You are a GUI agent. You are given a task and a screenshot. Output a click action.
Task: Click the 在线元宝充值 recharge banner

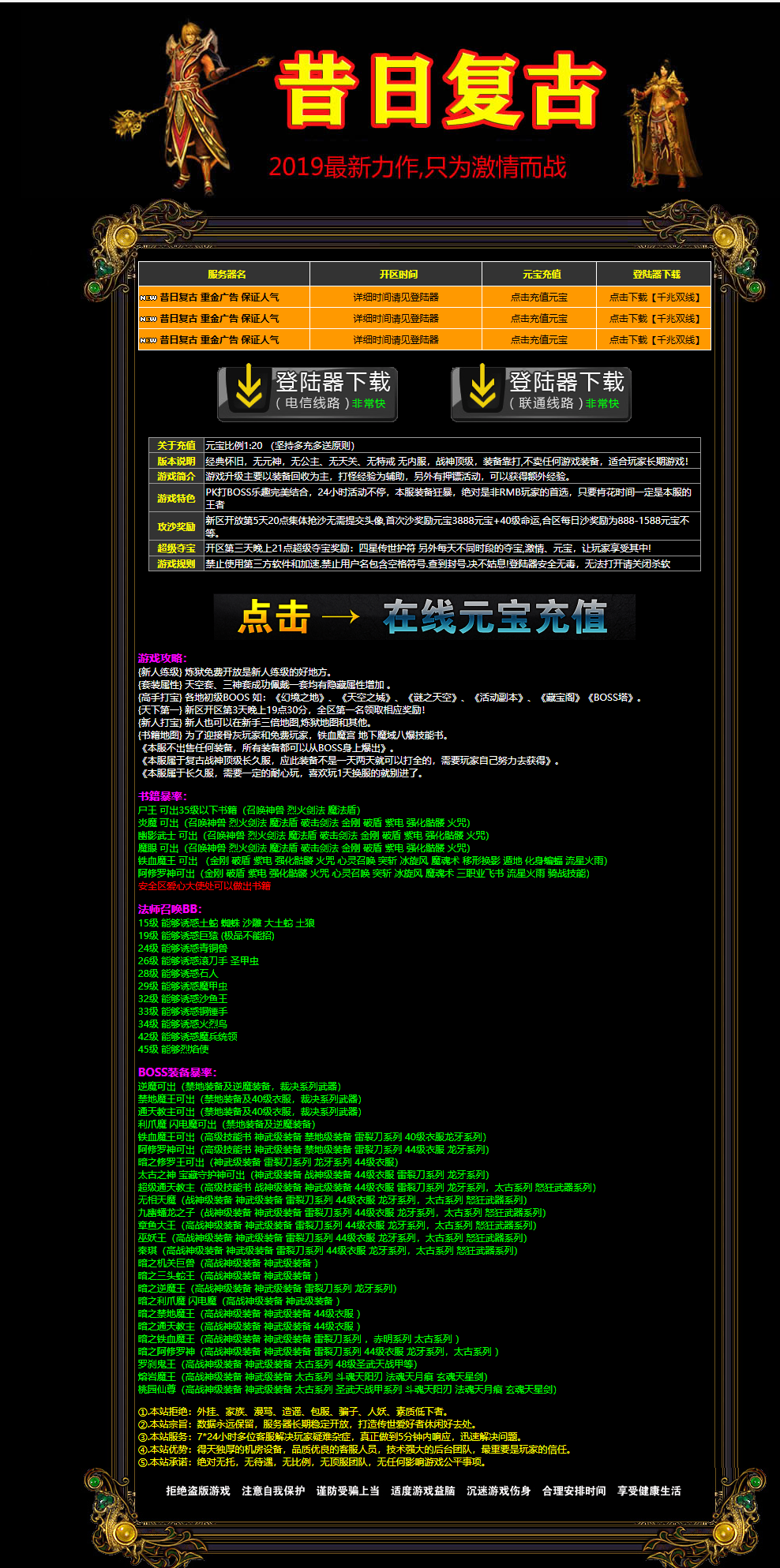click(424, 616)
